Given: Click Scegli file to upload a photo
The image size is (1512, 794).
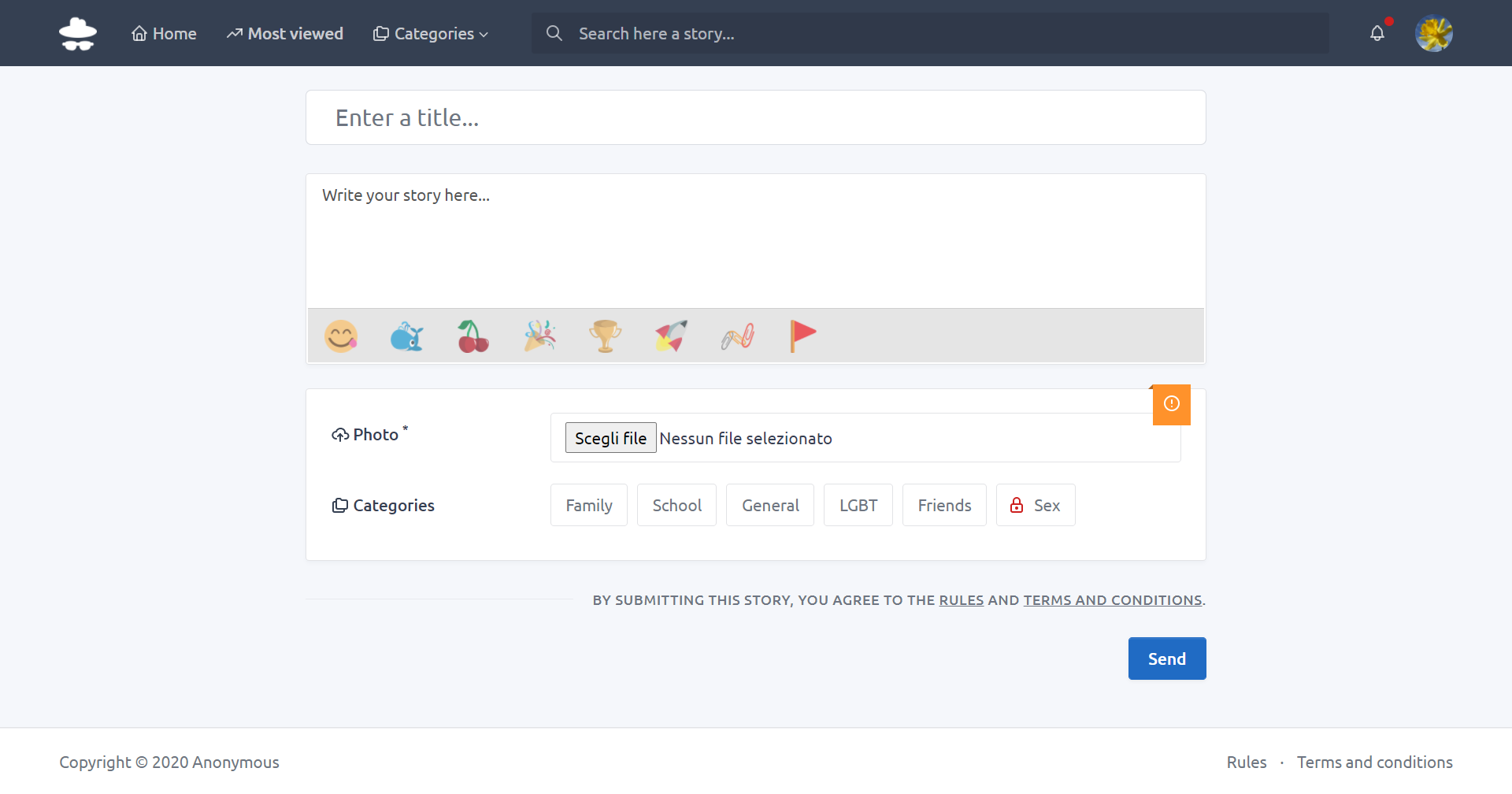Looking at the screenshot, I should click(610, 437).
